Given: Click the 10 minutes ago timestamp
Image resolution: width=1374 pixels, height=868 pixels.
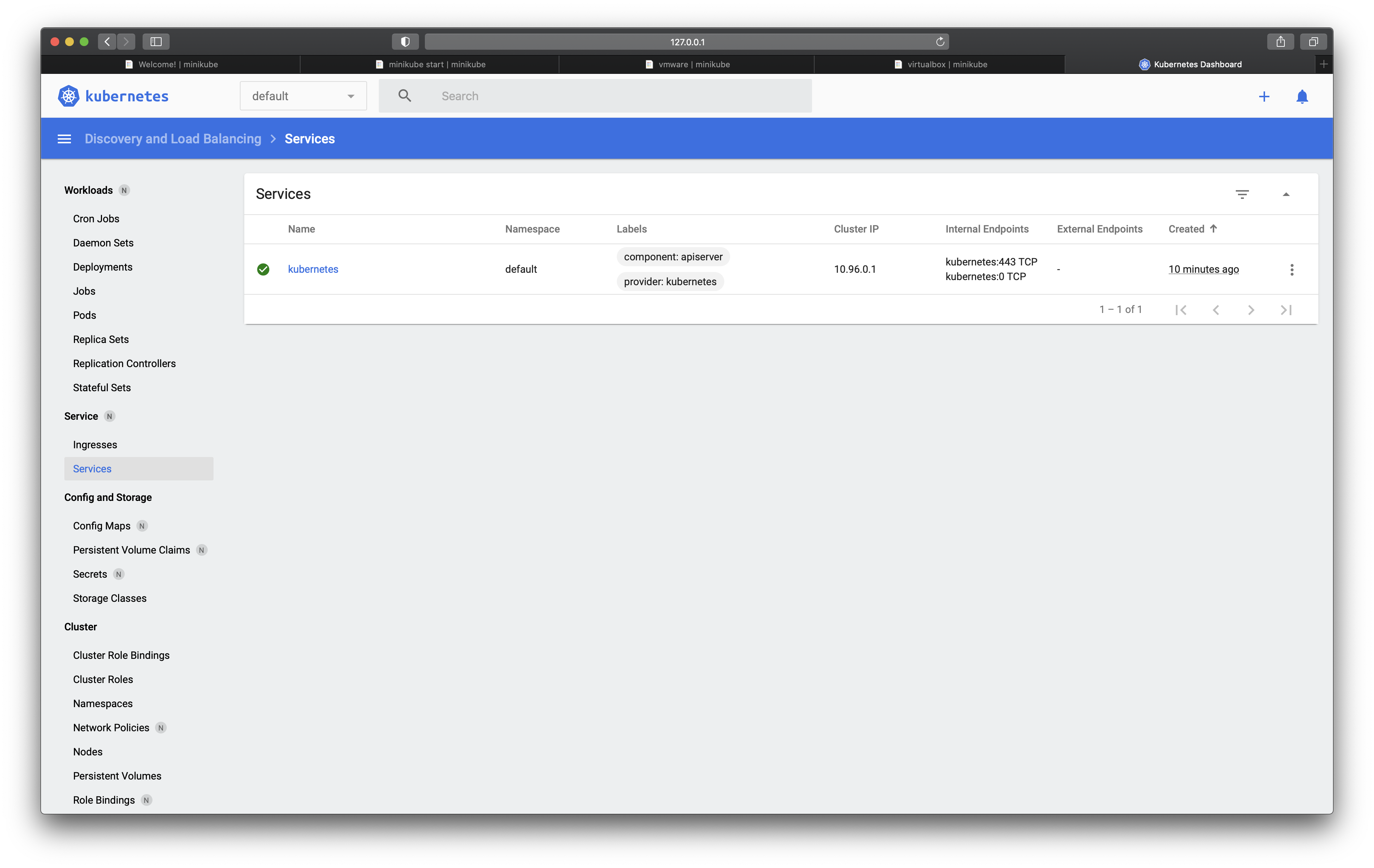Looking at the screenshot, I should (1203, 269).
